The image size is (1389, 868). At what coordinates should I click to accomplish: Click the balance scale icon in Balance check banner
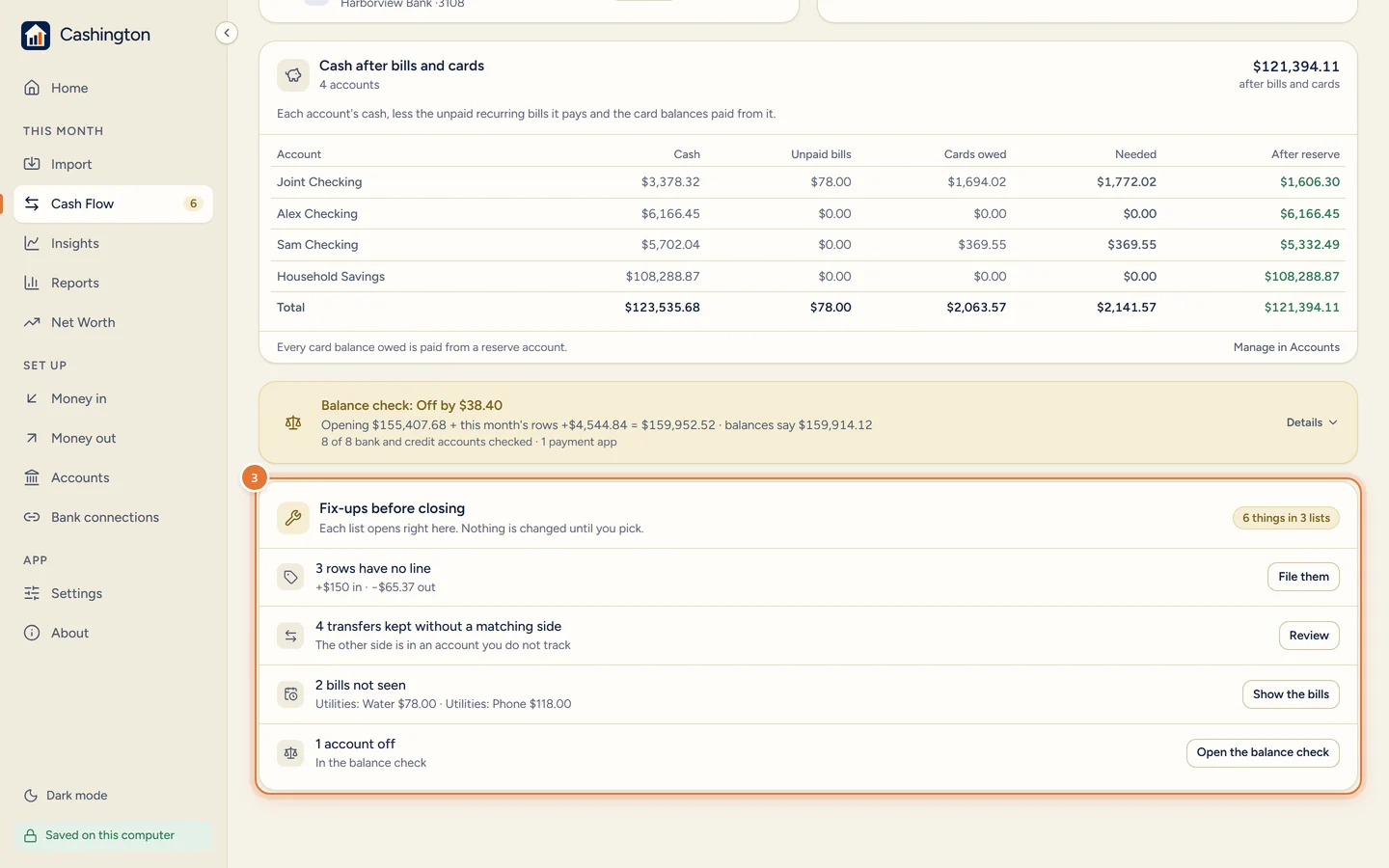click(x=293, y=422)
